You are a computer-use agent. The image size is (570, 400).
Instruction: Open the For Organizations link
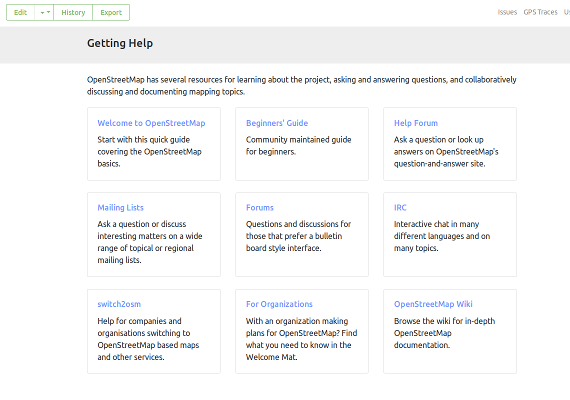pyautogui.click(x=279, y=304)
